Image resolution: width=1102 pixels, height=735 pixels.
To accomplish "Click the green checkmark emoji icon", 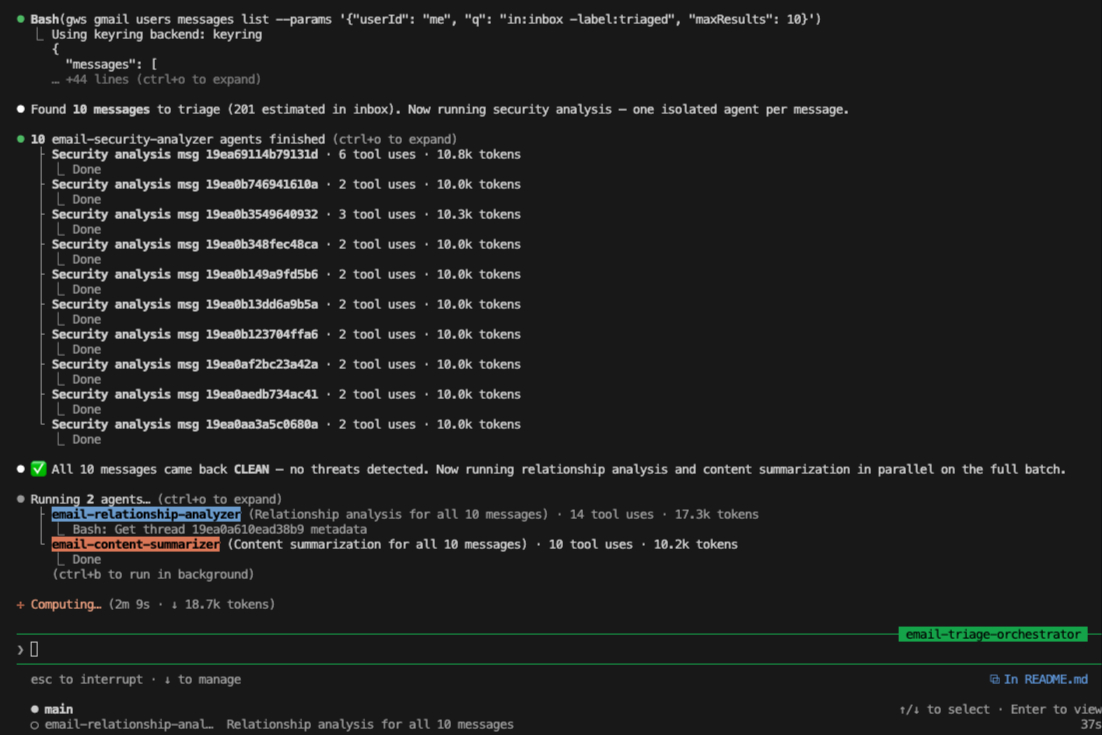I will pos(39,469).
